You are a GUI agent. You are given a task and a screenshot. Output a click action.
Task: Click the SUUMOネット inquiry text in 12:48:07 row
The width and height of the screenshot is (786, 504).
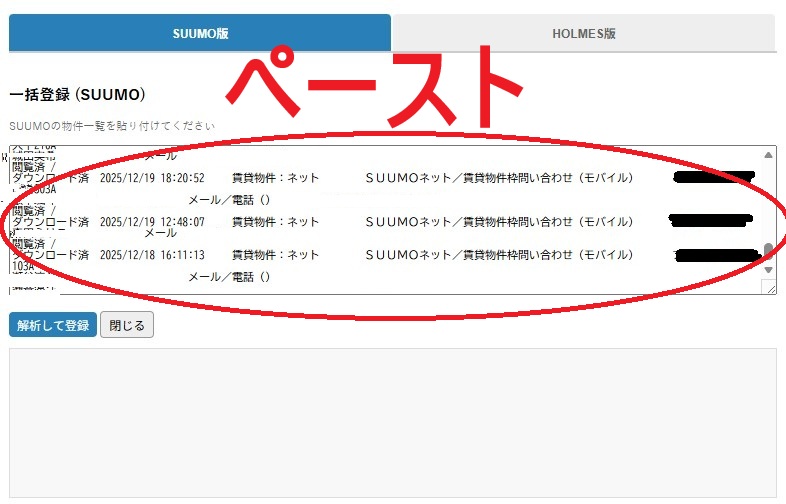coord(498,222)
